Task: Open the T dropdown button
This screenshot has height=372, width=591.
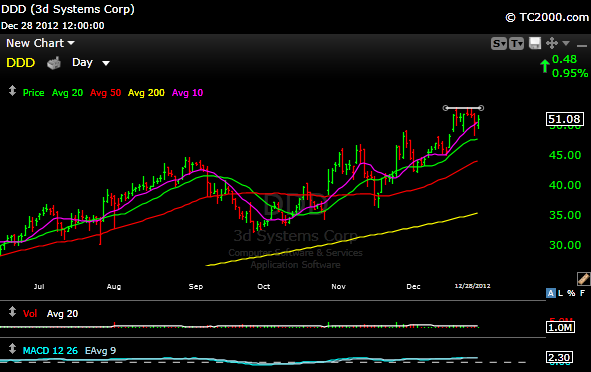Action: 516,44
